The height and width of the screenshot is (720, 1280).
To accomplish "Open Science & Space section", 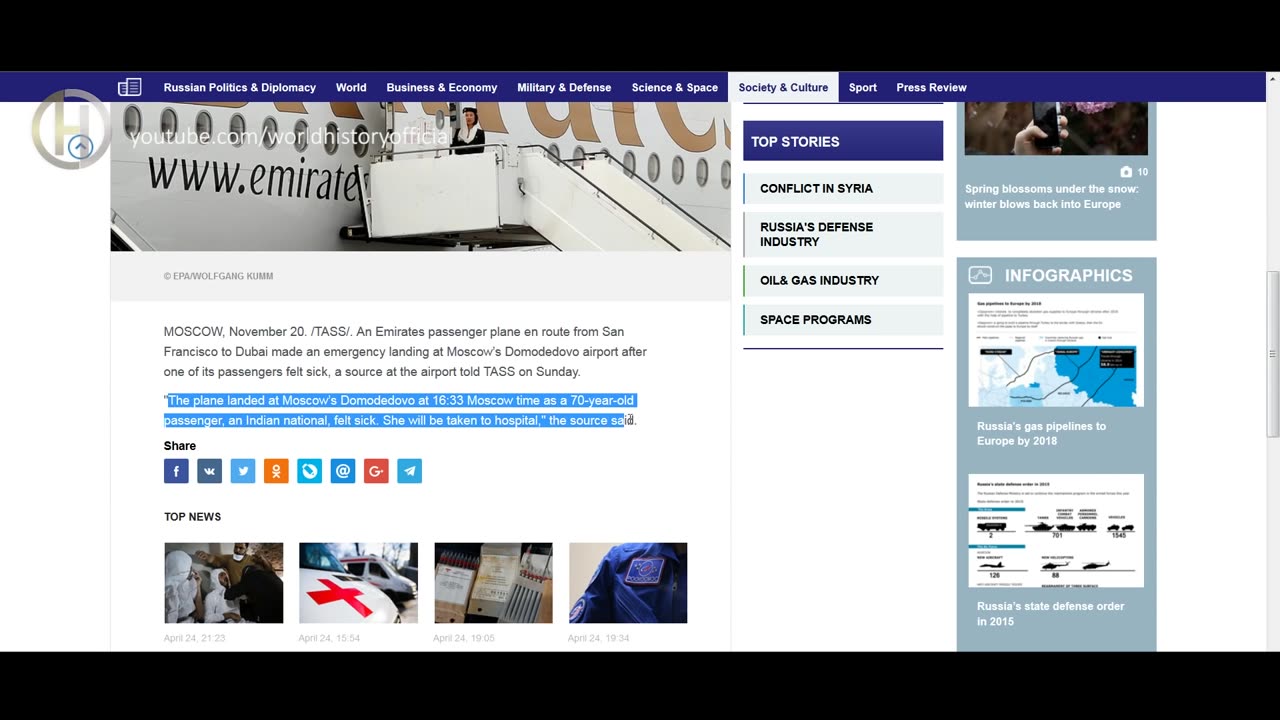I will point(675,87).
